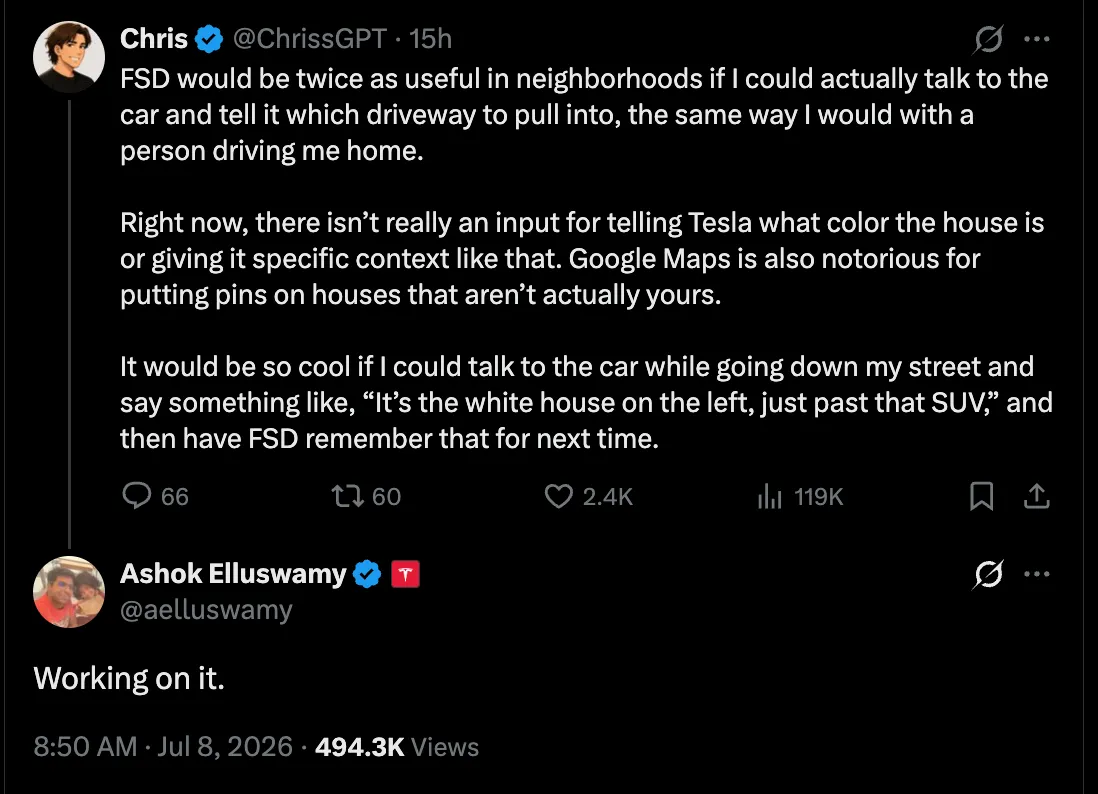Open more options menu on Chris's post
Screen dimensions: 1098x794
(x=1036, y=39)
